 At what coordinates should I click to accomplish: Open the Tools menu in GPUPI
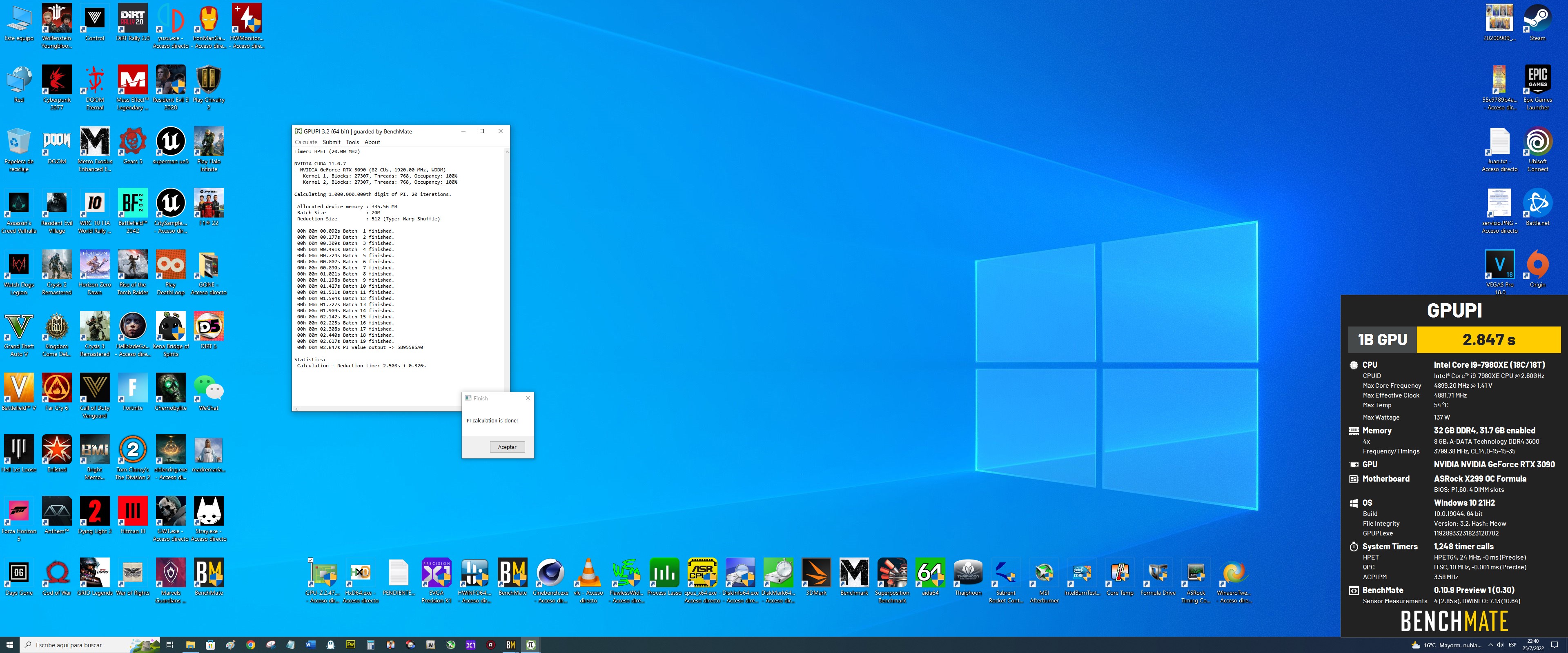coord(352,142)
